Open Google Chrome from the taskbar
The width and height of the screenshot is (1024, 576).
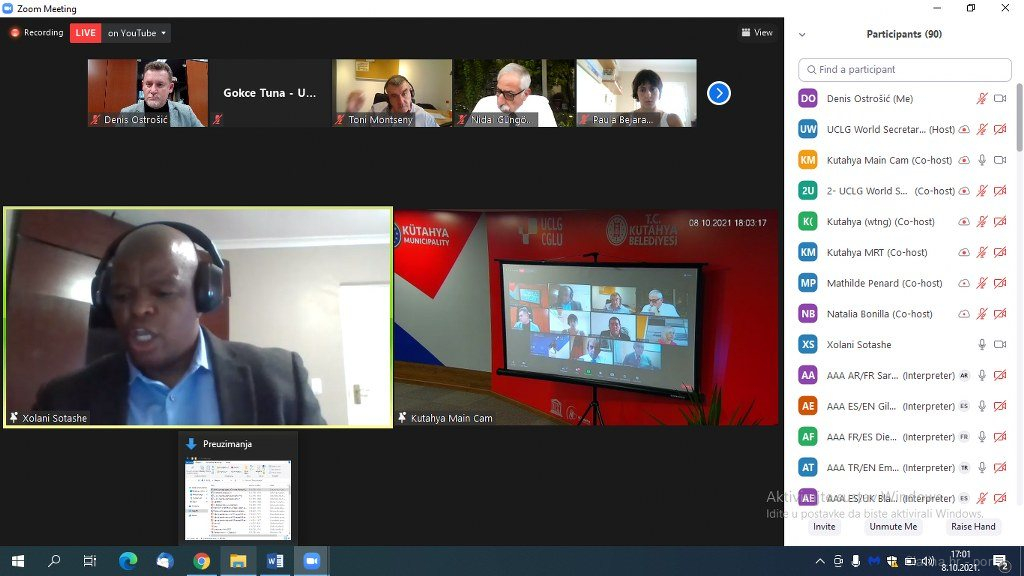(201, 561)
